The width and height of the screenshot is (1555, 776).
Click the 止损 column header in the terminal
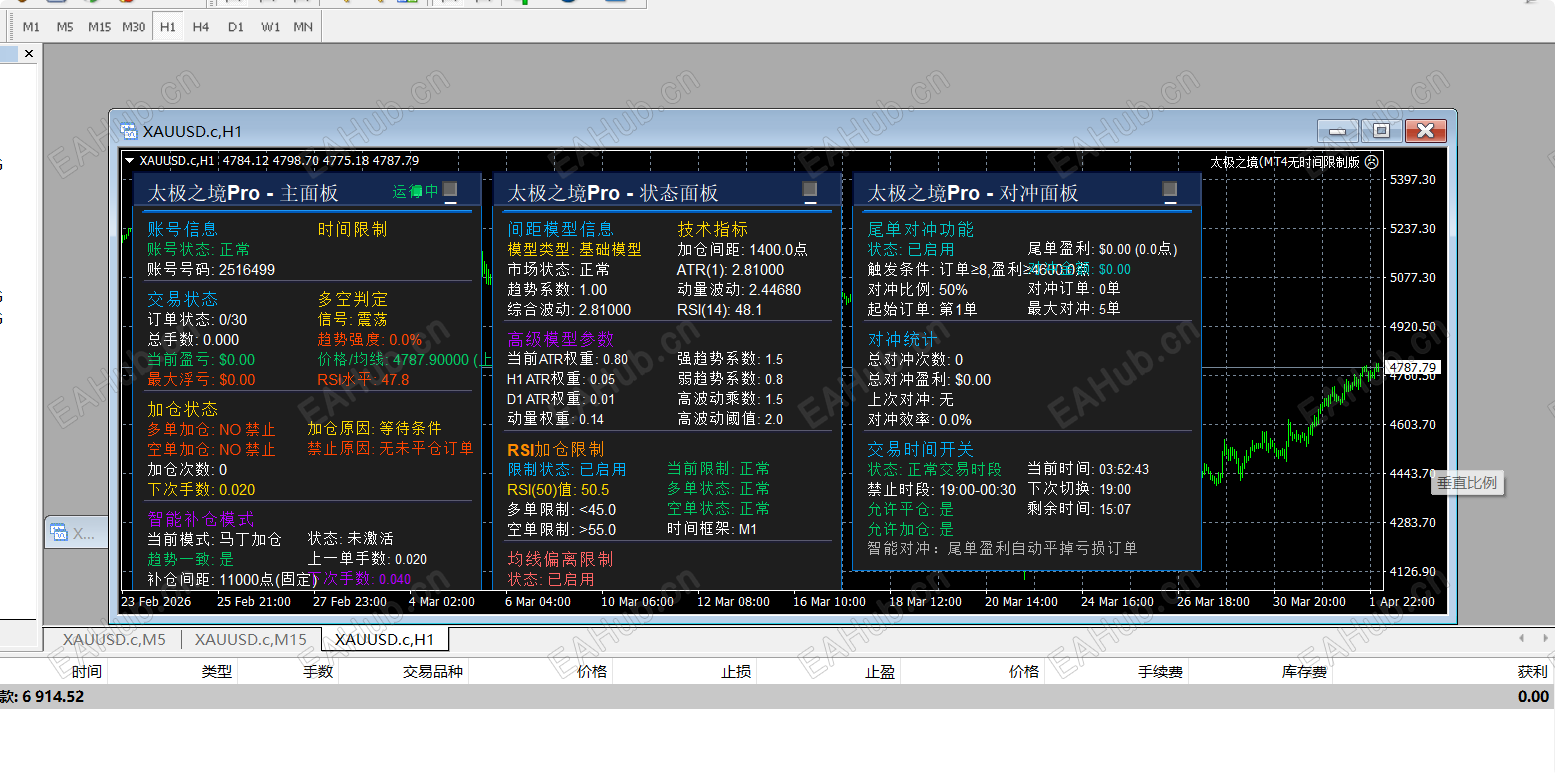735,671
